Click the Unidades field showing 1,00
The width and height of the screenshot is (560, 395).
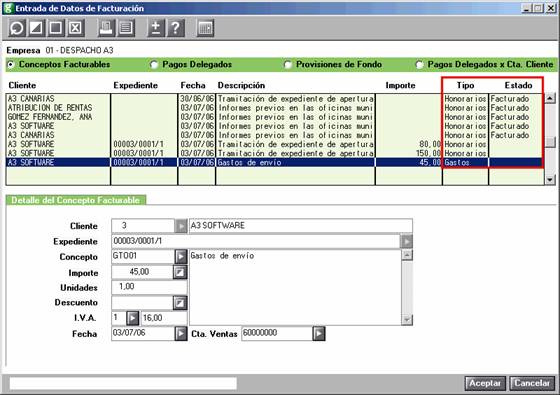[149, 288]
